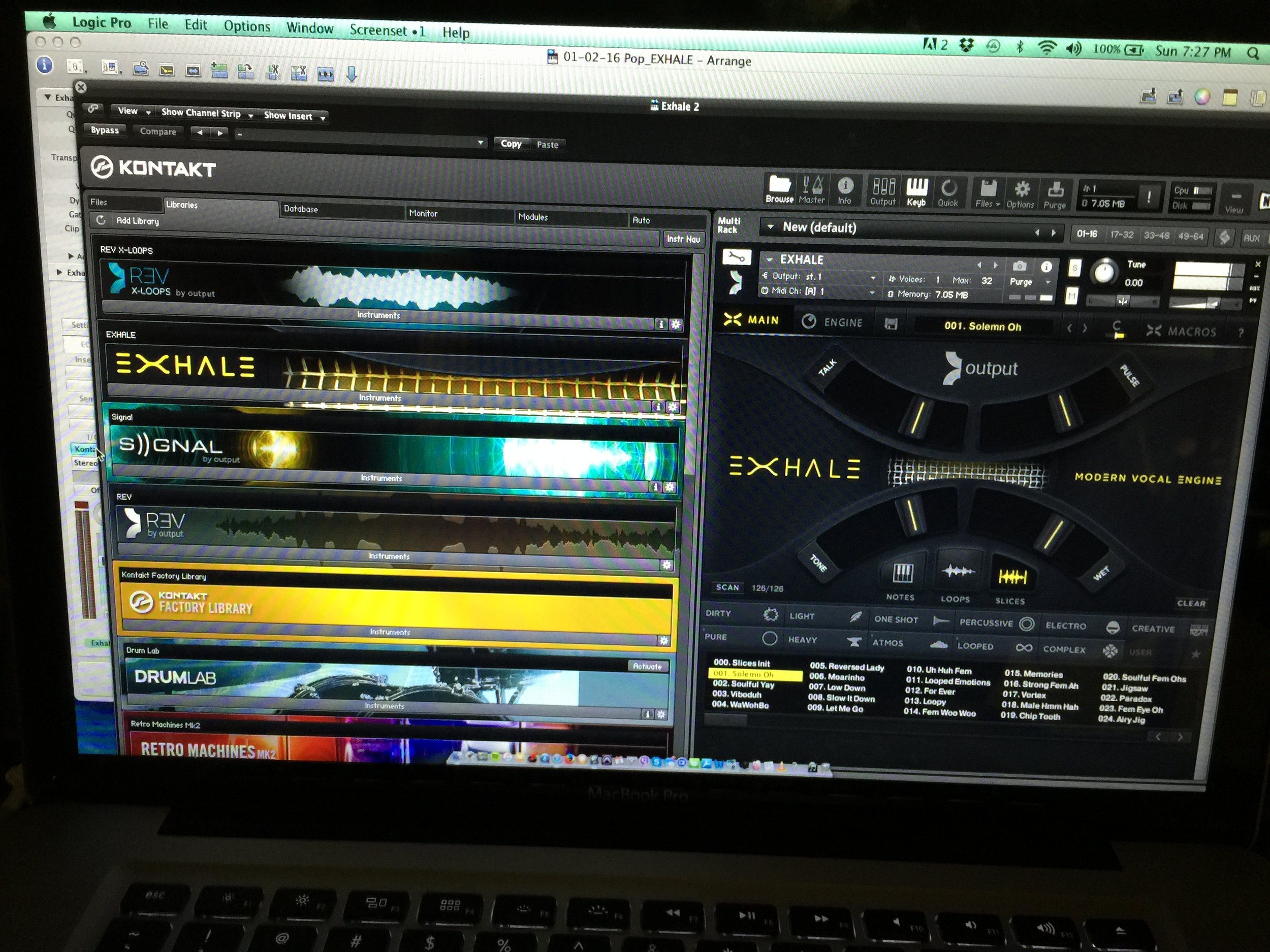The image size is (1270, 952).
Task: Select preset 005. Reversed Lady
Action: tap(847, 667)
